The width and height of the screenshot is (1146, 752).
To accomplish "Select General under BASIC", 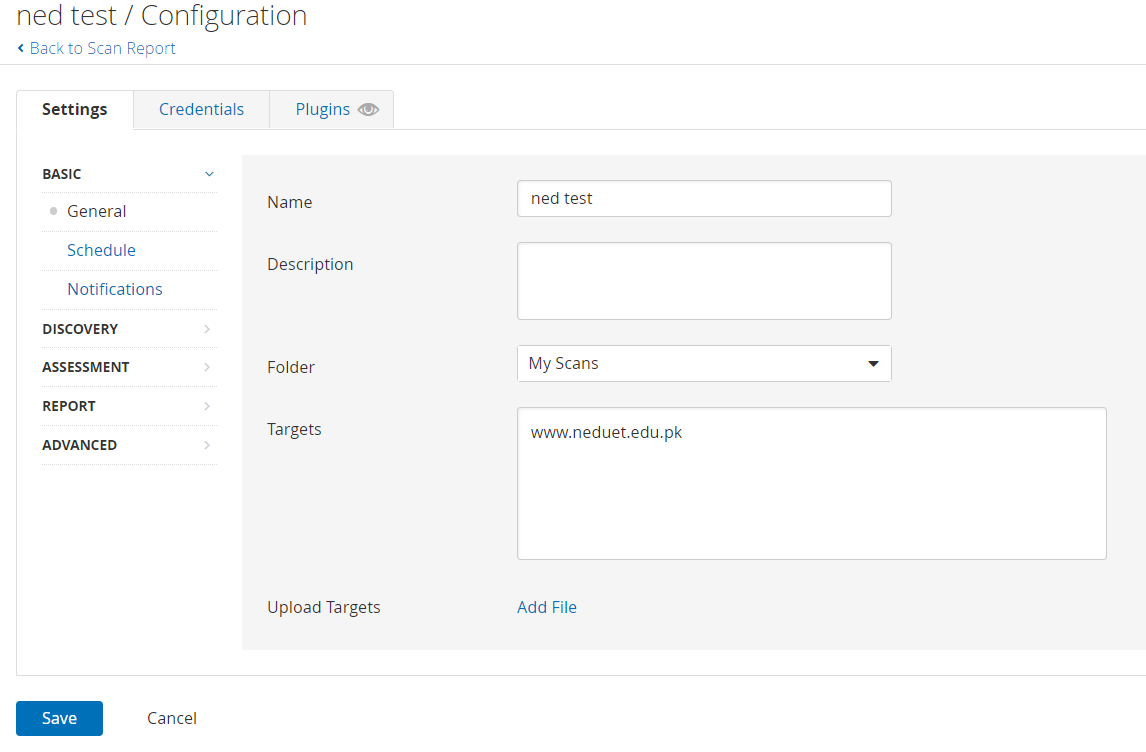I will tap(97, 212).
